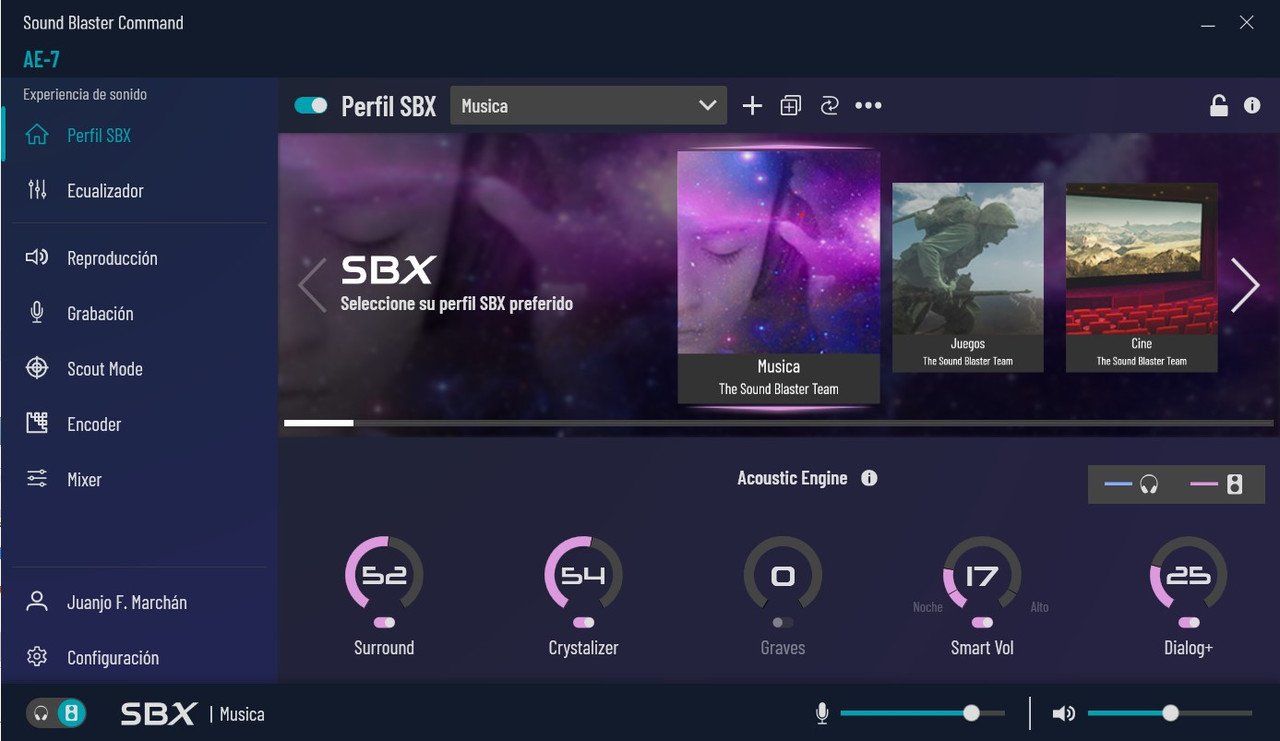Click the Reproducción speaker icon
Image resolution: width=1280 pixels, height=741 pixels.
[x=37, y=258]
